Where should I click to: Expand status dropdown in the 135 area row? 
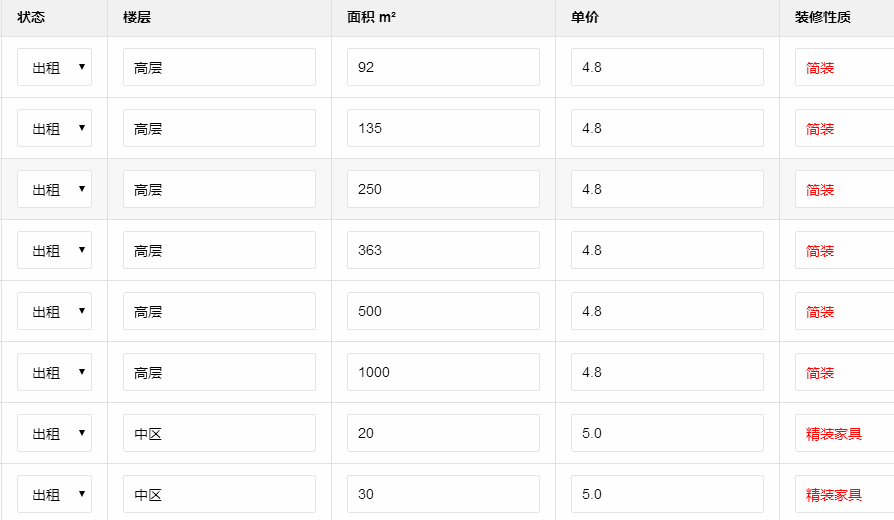(54, 129)
